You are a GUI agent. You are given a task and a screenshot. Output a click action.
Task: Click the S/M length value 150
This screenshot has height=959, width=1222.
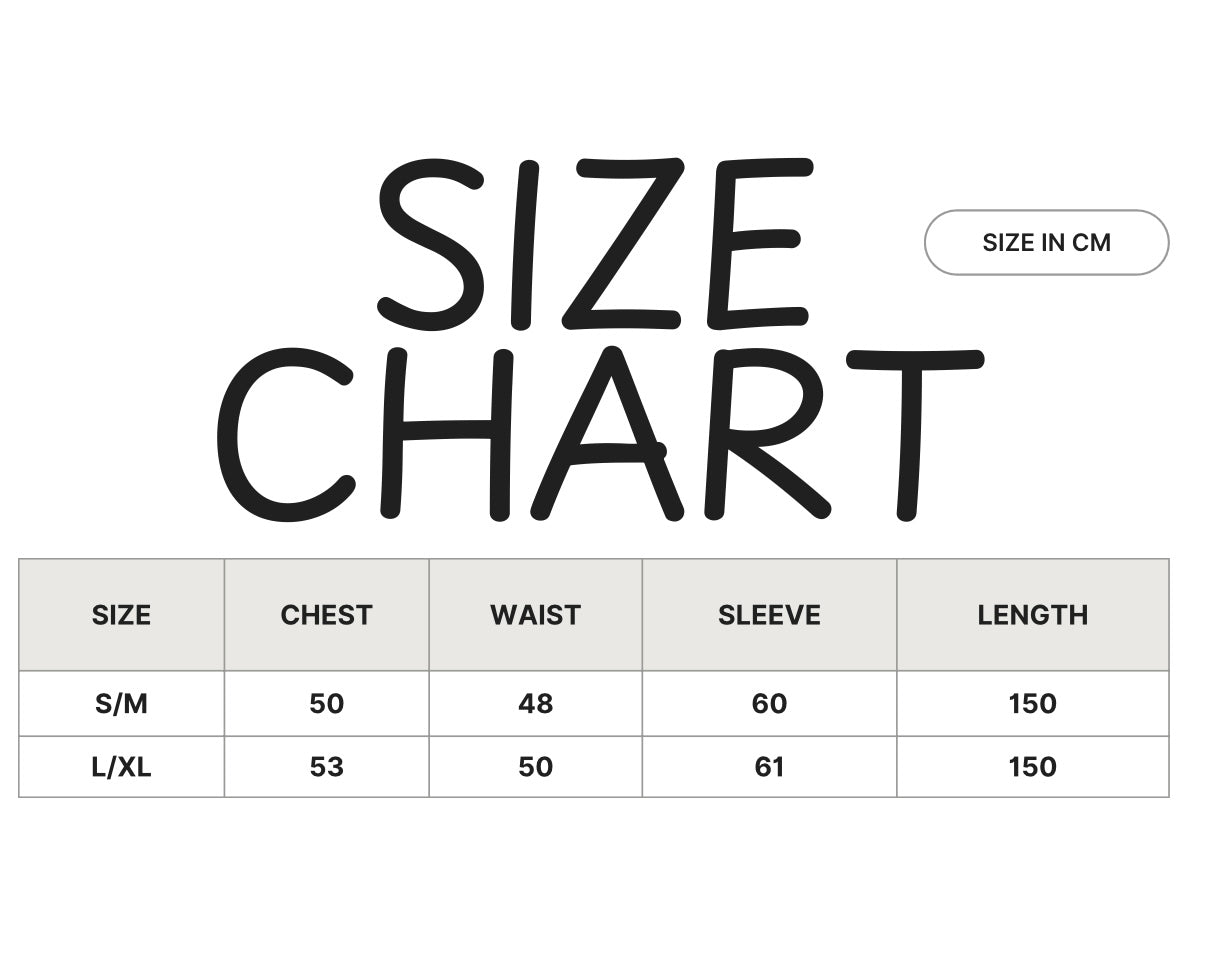(1032, 704)
